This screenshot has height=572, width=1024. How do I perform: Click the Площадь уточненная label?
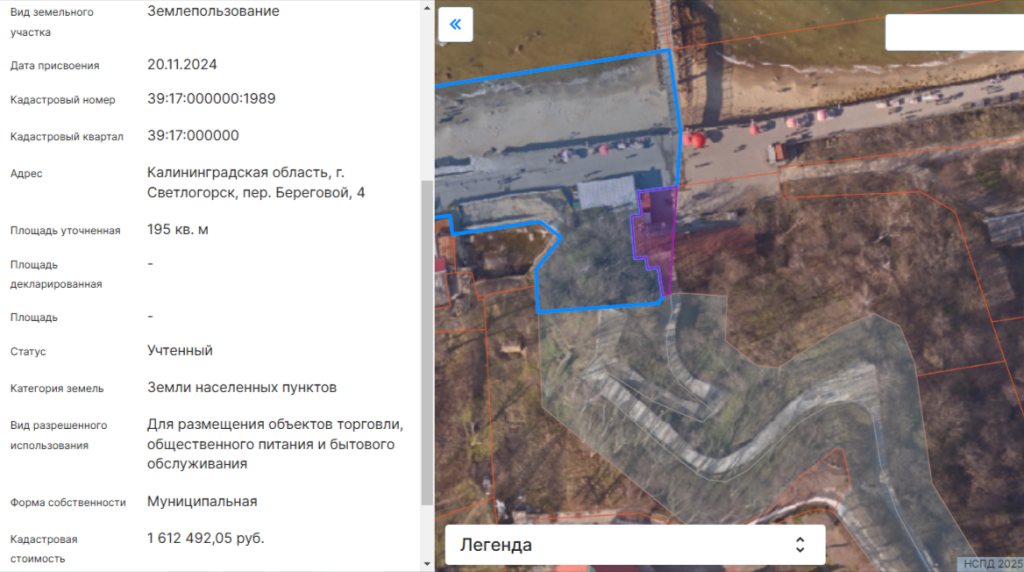65,230
